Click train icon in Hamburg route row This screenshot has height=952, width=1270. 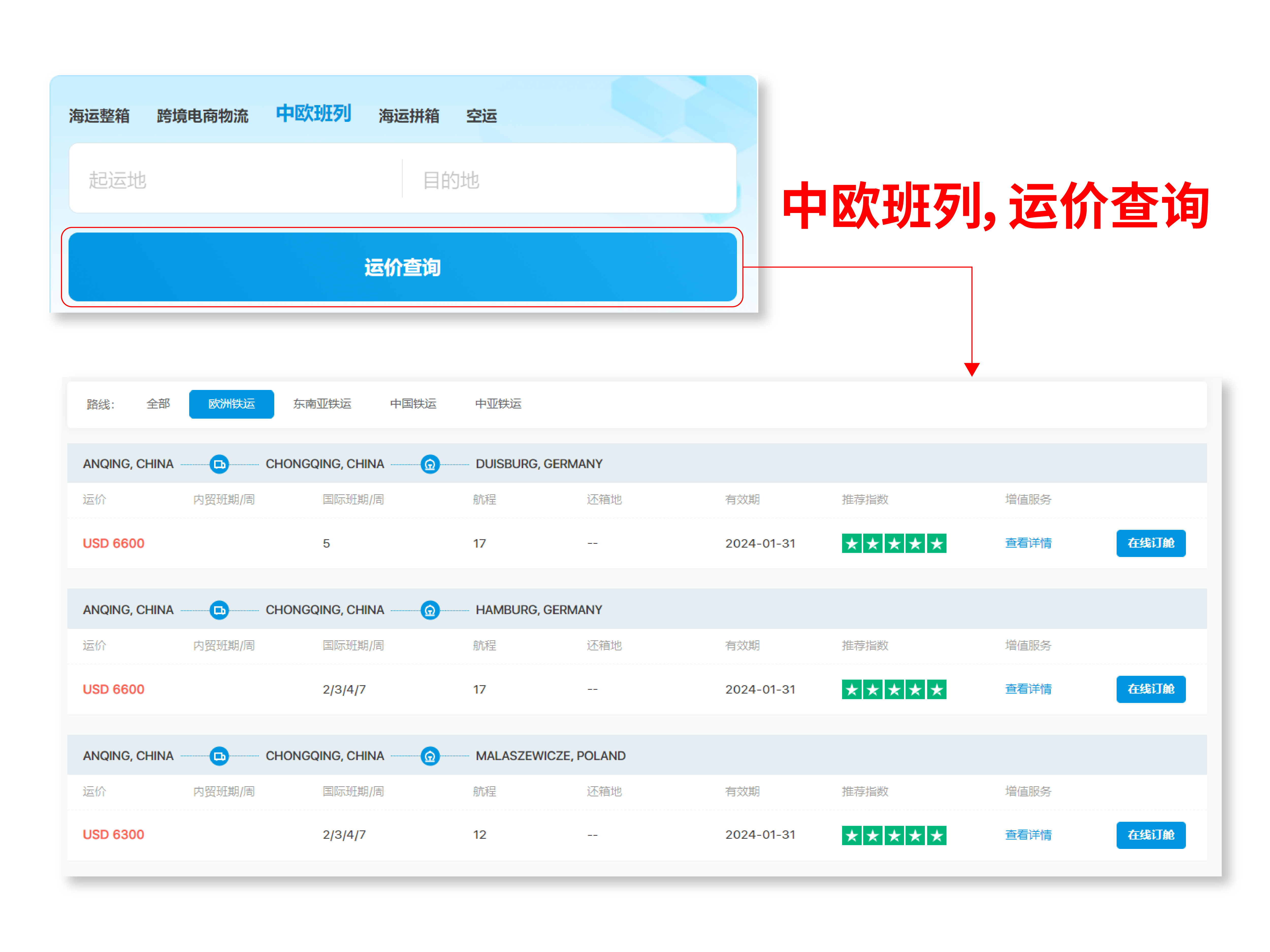(430, 610)
